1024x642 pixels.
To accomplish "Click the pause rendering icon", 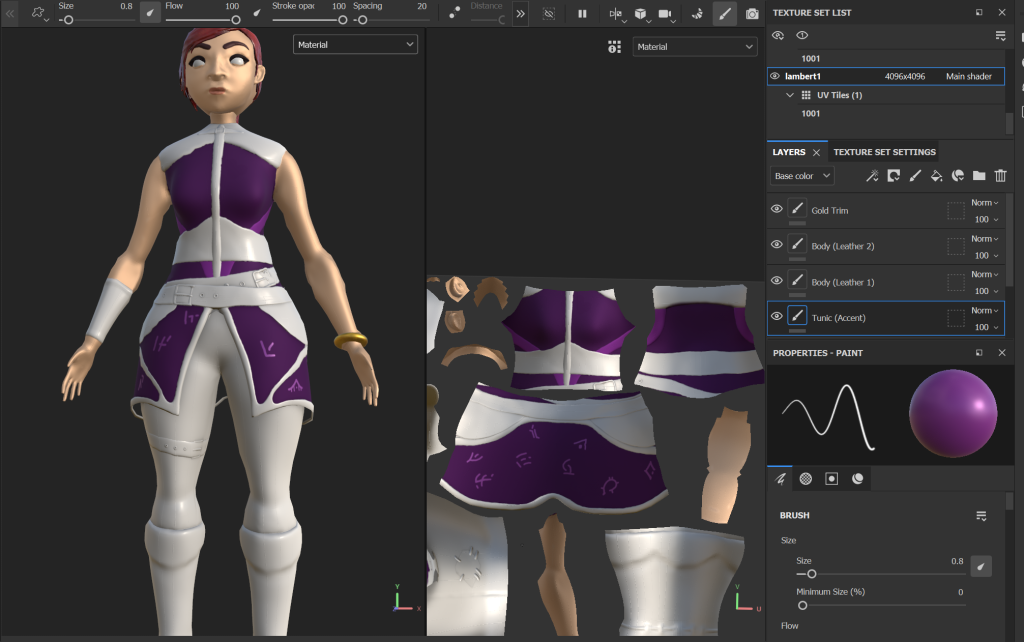I will (582, 14).
